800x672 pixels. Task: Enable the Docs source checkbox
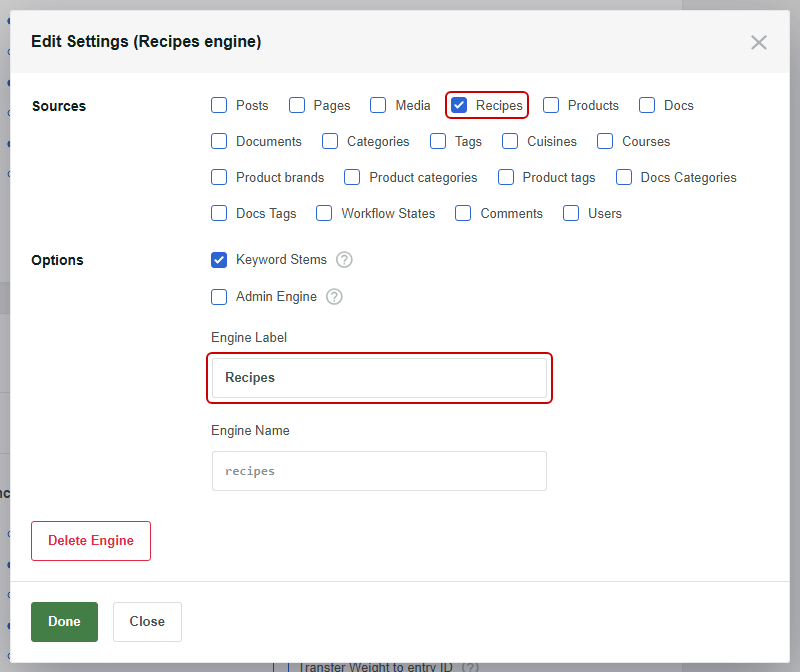click(647, 105)
